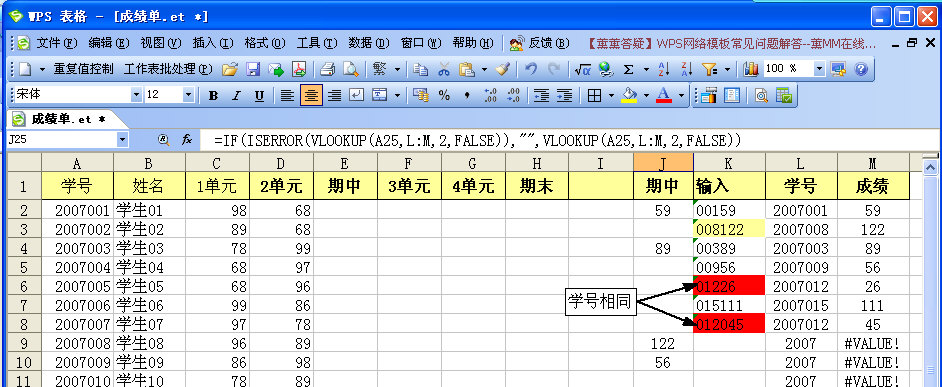Export the sheet as PDF
942x387 pixels.
(x=299, y=70)
